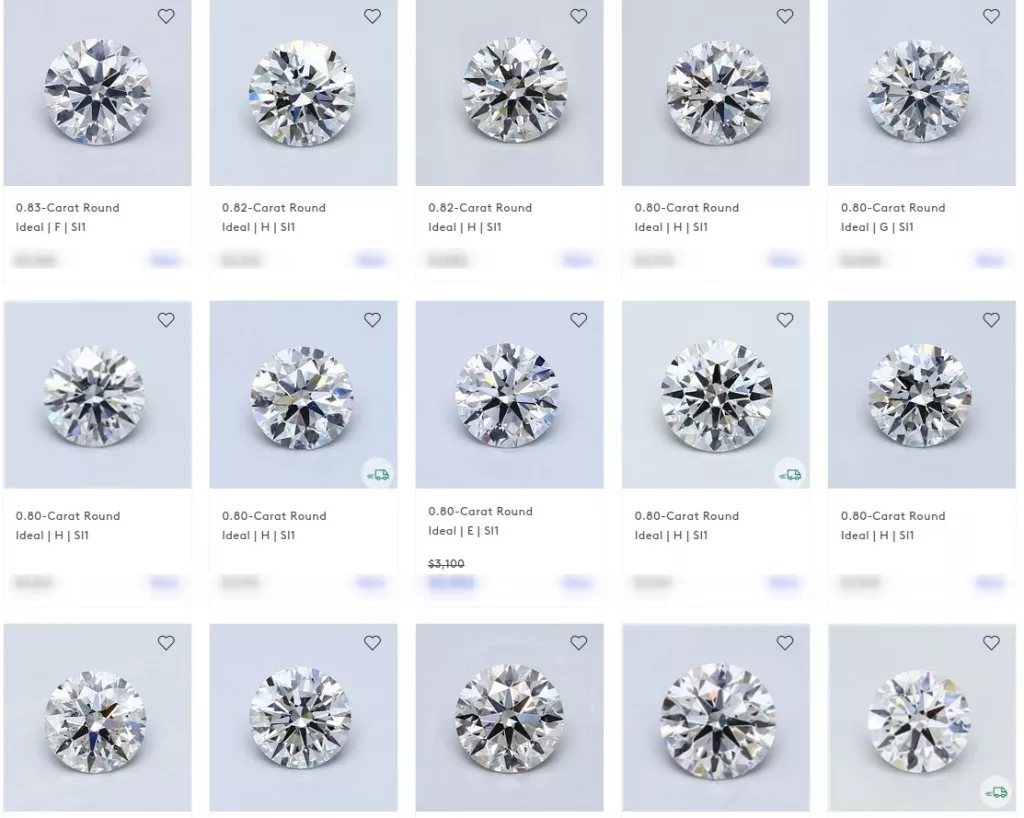Viewport: 1024px width, 818px height.
Task: Click the blurred button under 0.80-Carat G diamond
Action: [x=989, y=260]
